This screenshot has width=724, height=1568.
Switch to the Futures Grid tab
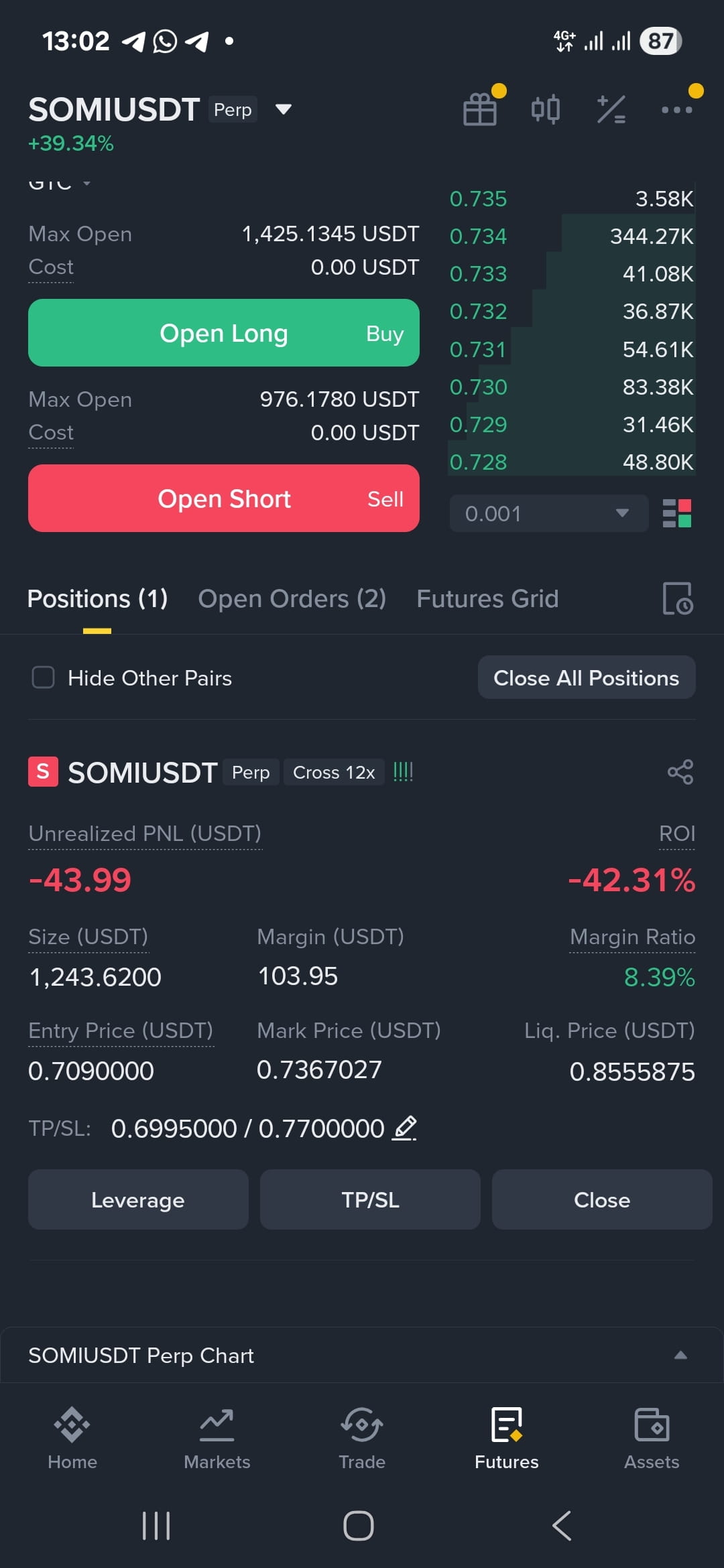point(487,598)
